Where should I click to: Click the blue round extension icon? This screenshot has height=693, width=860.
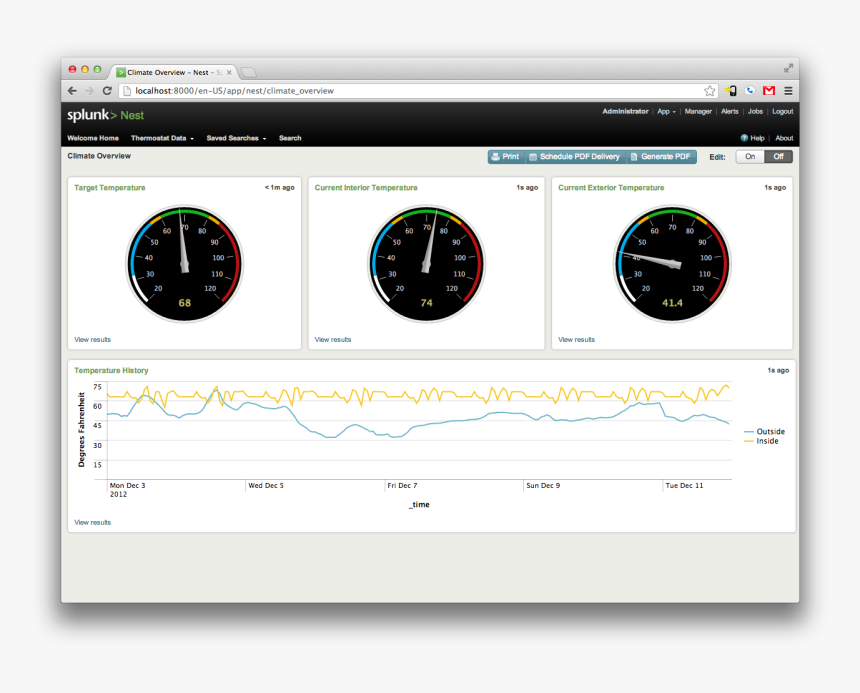[750, 90]
